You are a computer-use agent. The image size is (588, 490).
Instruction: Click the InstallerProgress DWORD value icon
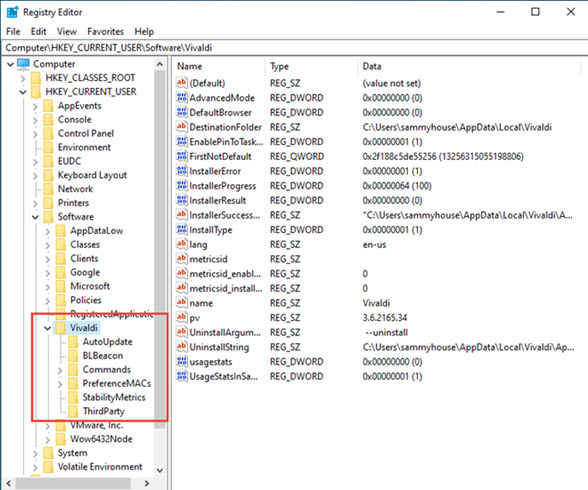[182, 186]
